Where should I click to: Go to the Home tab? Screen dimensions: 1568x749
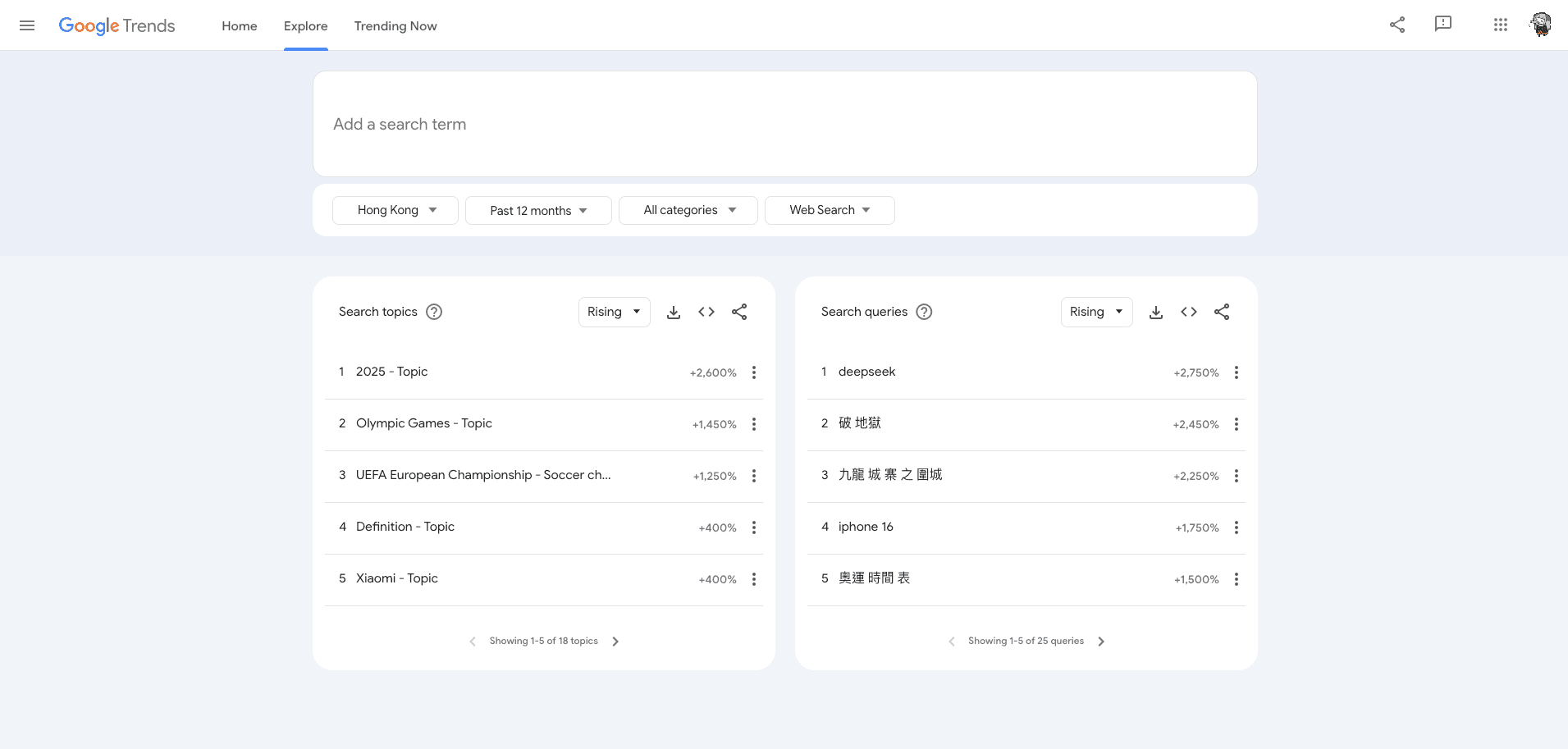(240, 25)
